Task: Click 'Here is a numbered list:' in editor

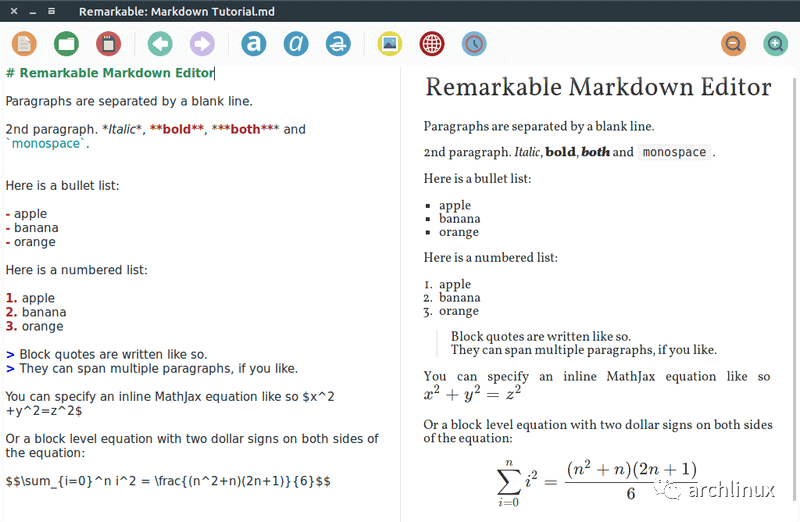Action: click(77, 269)
